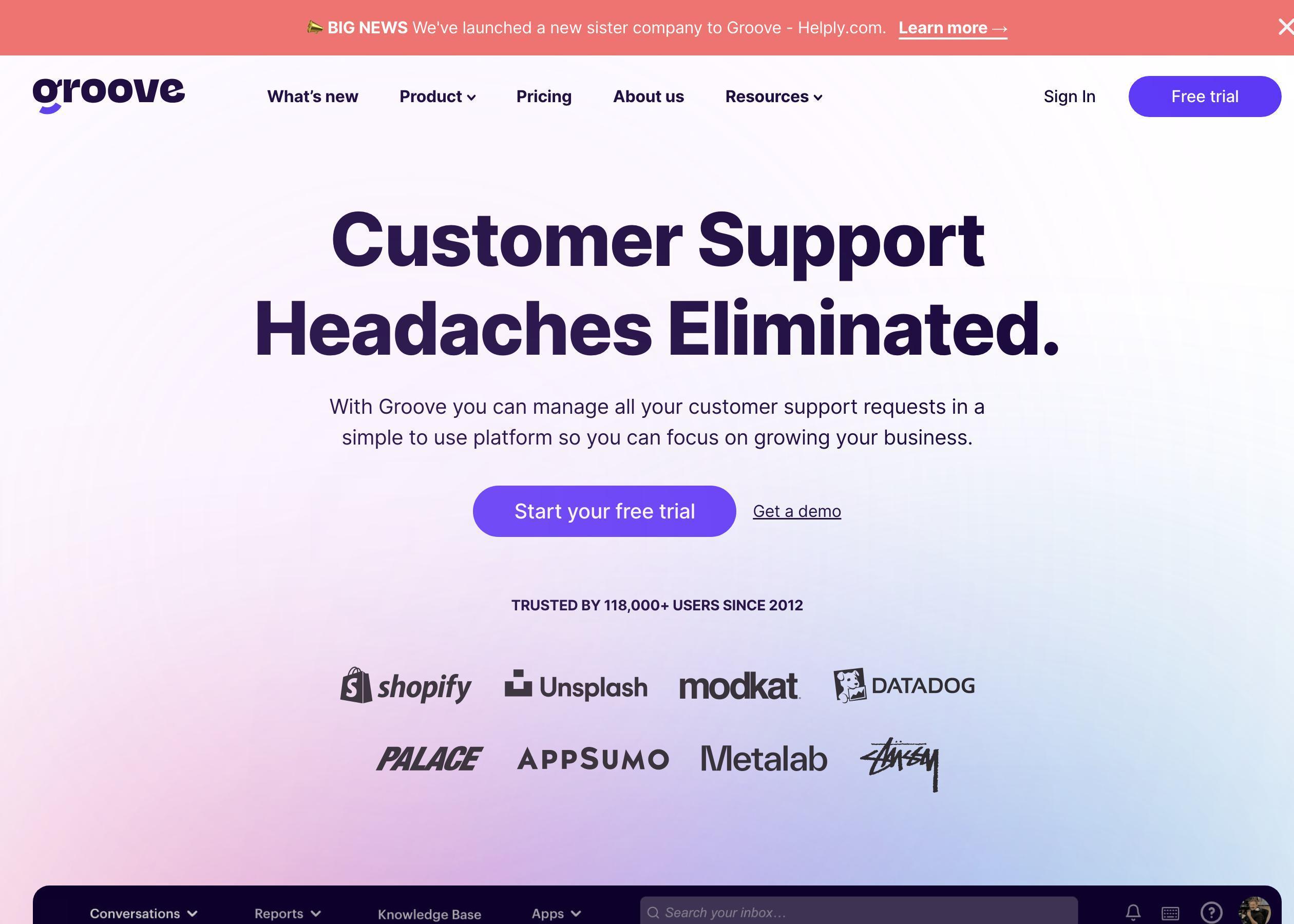Click the Unsplash brand logo

(577, 685)
